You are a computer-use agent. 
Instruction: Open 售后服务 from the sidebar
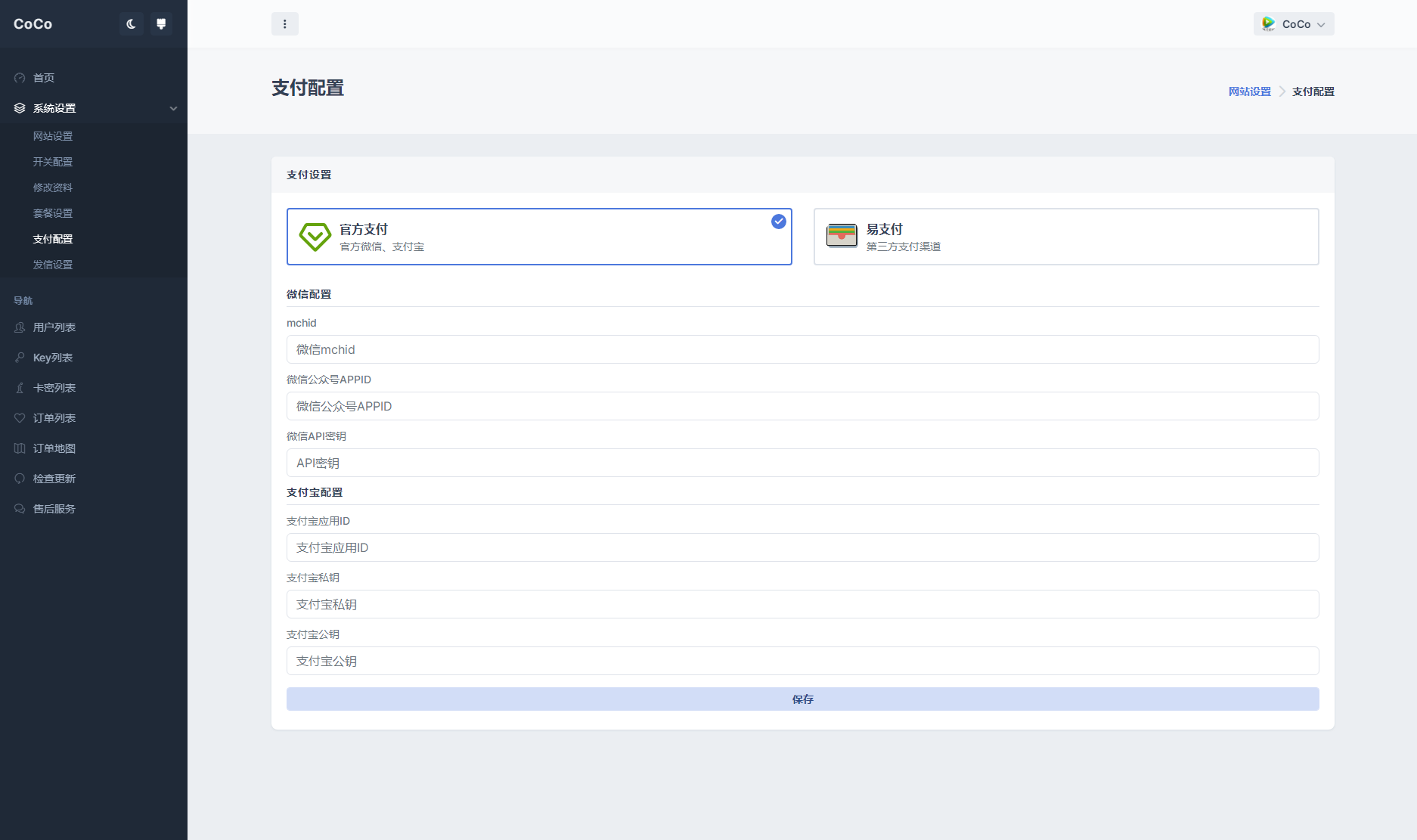click(53, 508)
